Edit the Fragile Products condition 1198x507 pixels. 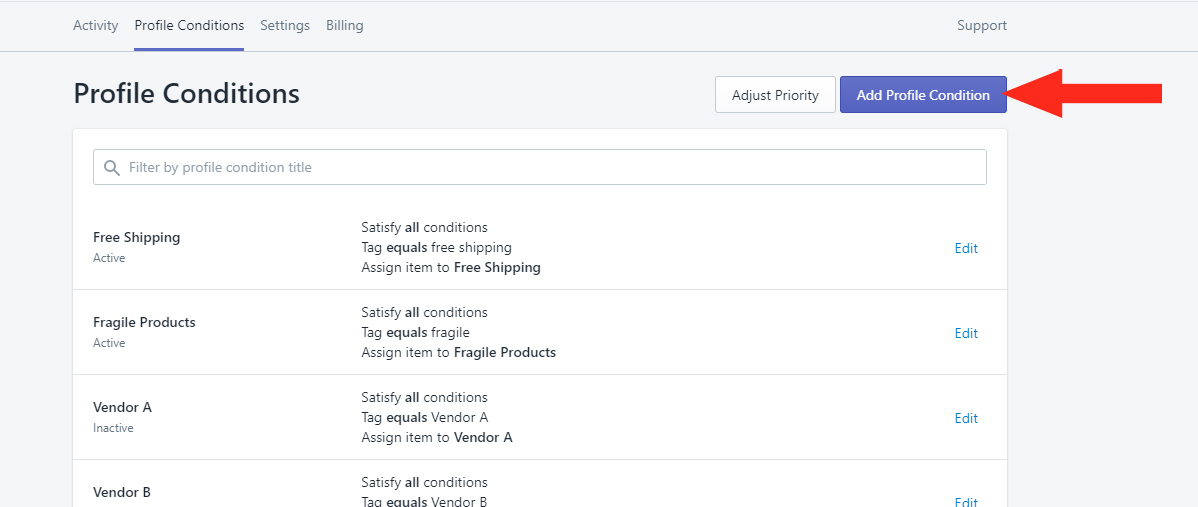tap(966, 333)
